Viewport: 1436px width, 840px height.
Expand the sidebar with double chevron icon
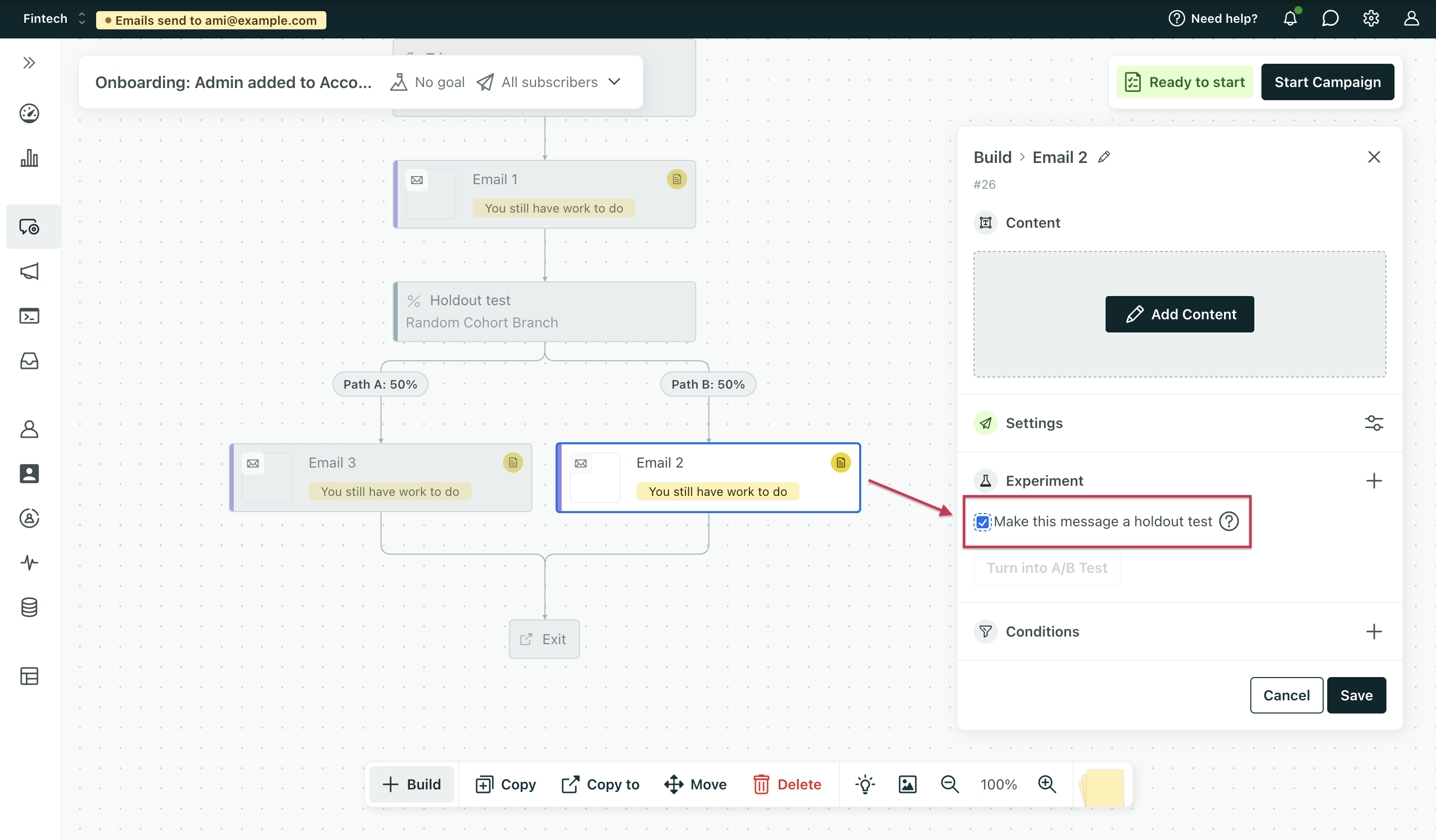tap(29, 63)
